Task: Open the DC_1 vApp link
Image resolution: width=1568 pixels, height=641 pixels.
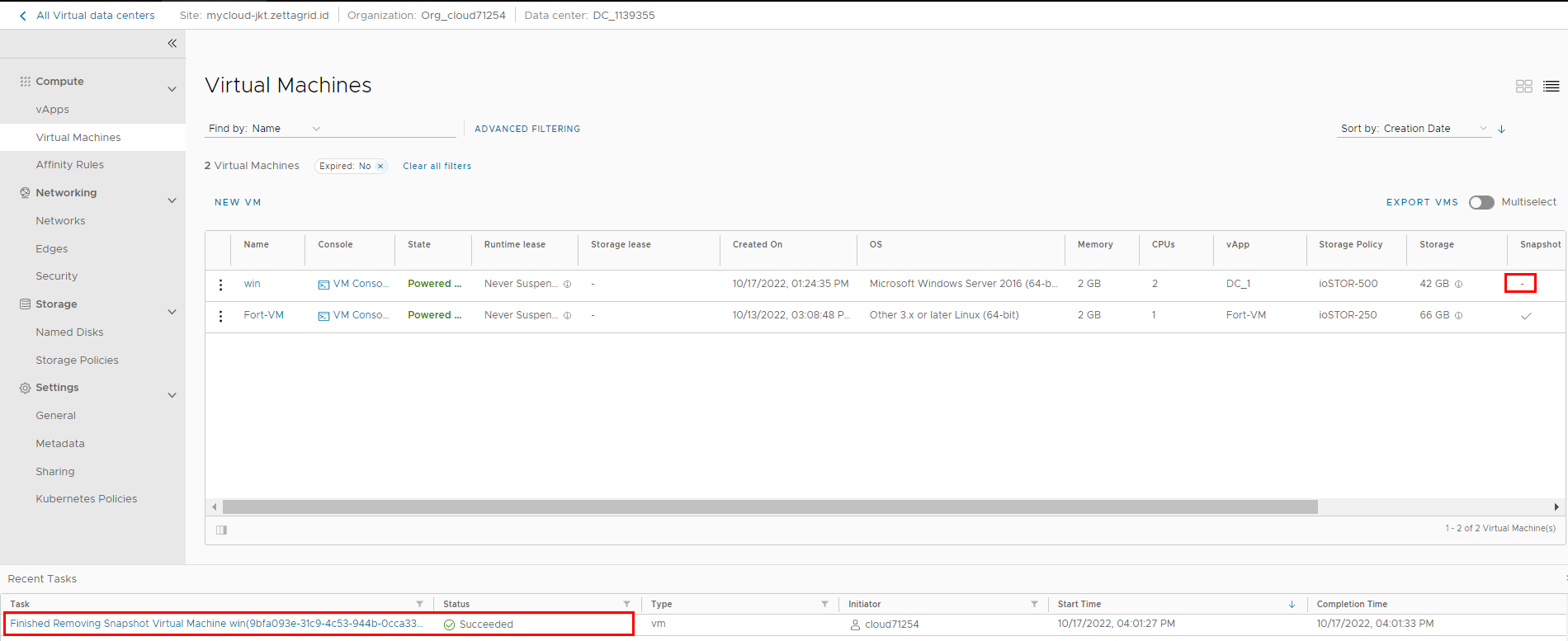Action: (x=1238, y=284)
